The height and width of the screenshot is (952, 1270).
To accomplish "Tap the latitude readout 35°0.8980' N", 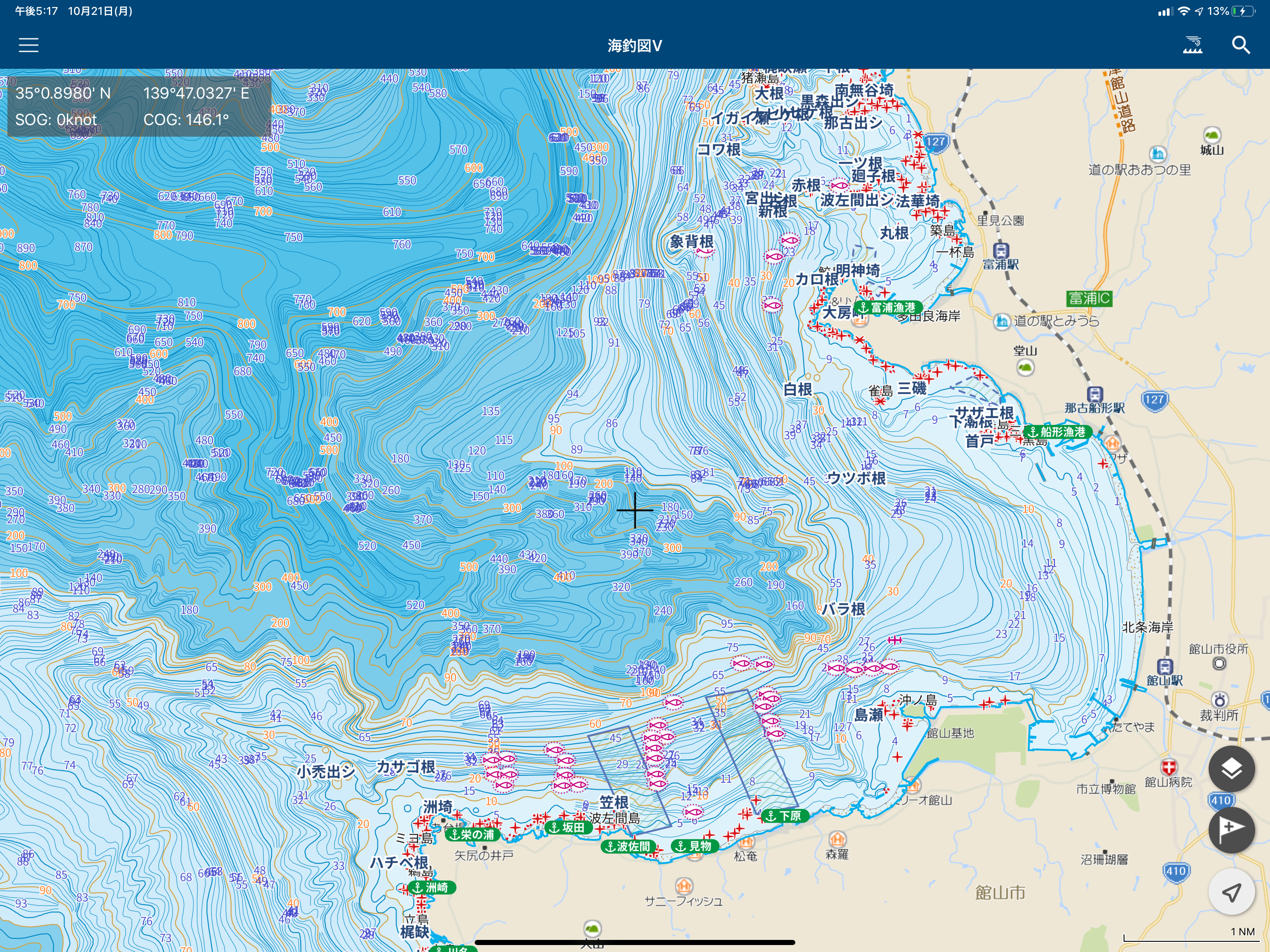I will pyautogui.click(x=63, y=93).
